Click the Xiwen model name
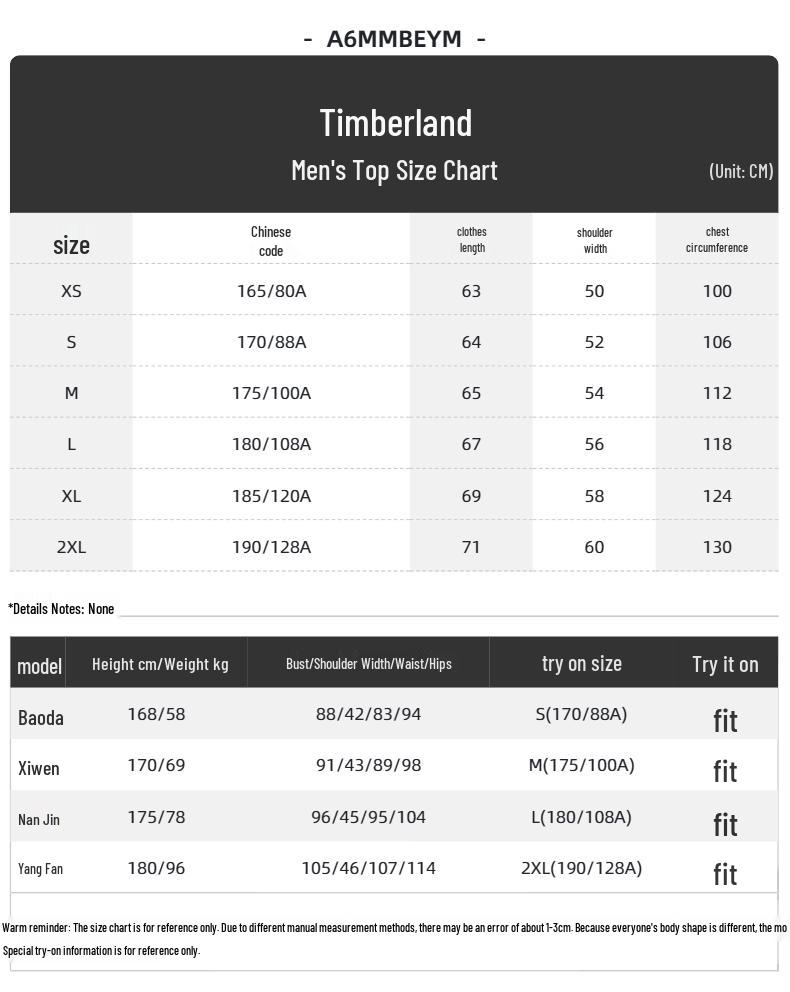790x992 pixels. coord(39,769)
